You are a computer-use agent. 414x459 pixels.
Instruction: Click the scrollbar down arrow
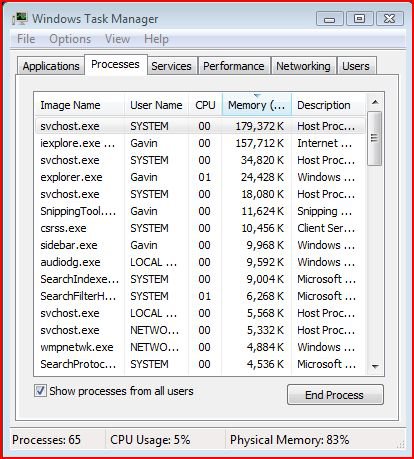[x=375, y=366]
